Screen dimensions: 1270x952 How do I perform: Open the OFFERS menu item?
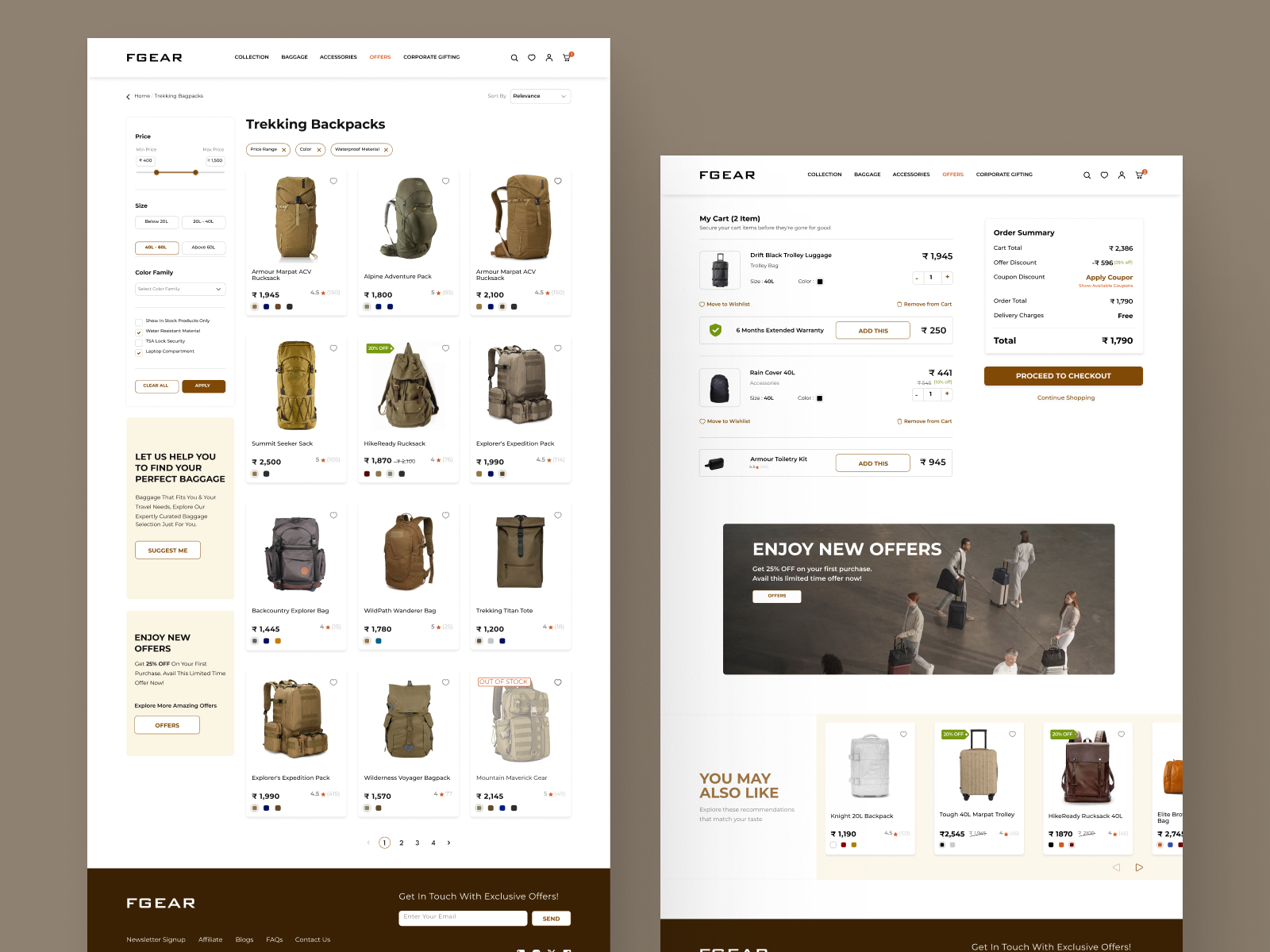coord(380,57)
